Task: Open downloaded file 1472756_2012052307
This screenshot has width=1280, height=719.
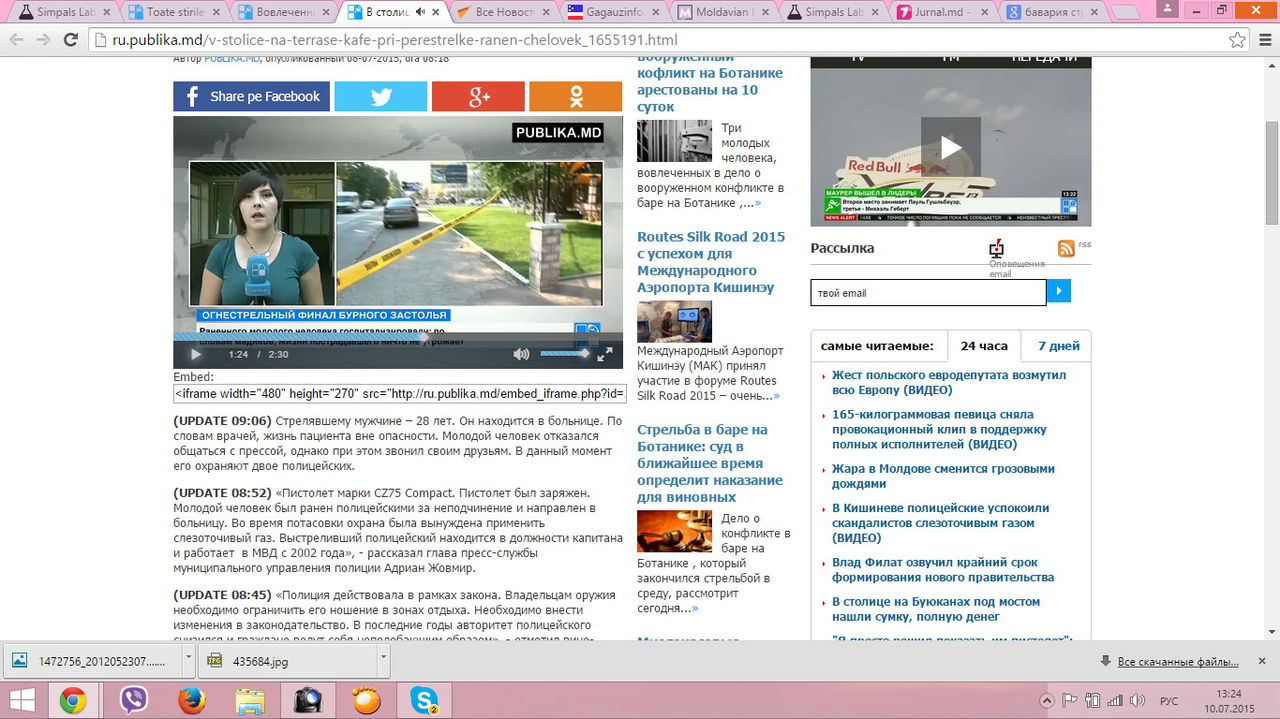Action: pos(93,661)
